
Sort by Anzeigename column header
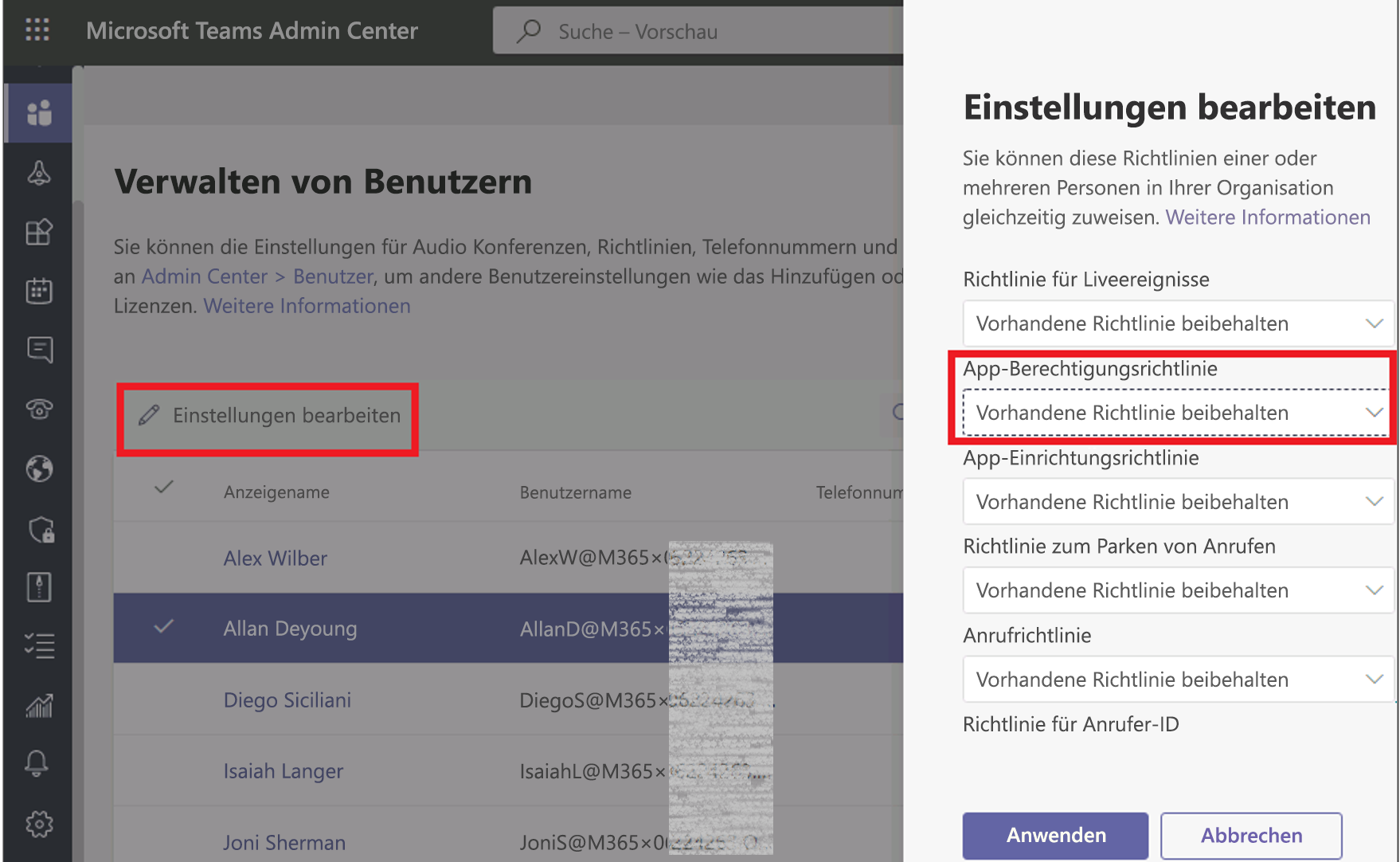276,492
